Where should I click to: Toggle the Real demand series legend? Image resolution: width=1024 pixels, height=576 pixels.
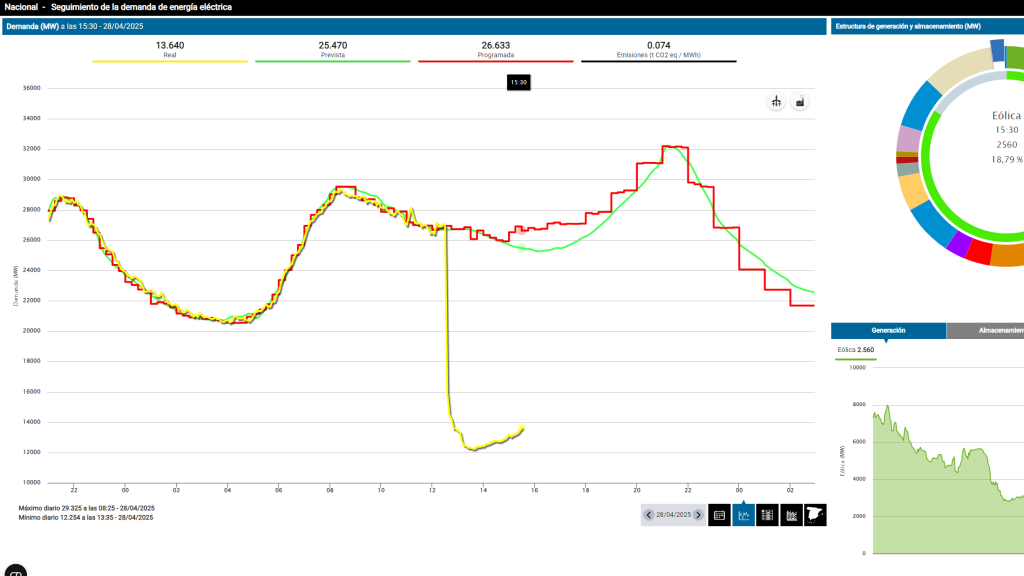coord(169,51)
